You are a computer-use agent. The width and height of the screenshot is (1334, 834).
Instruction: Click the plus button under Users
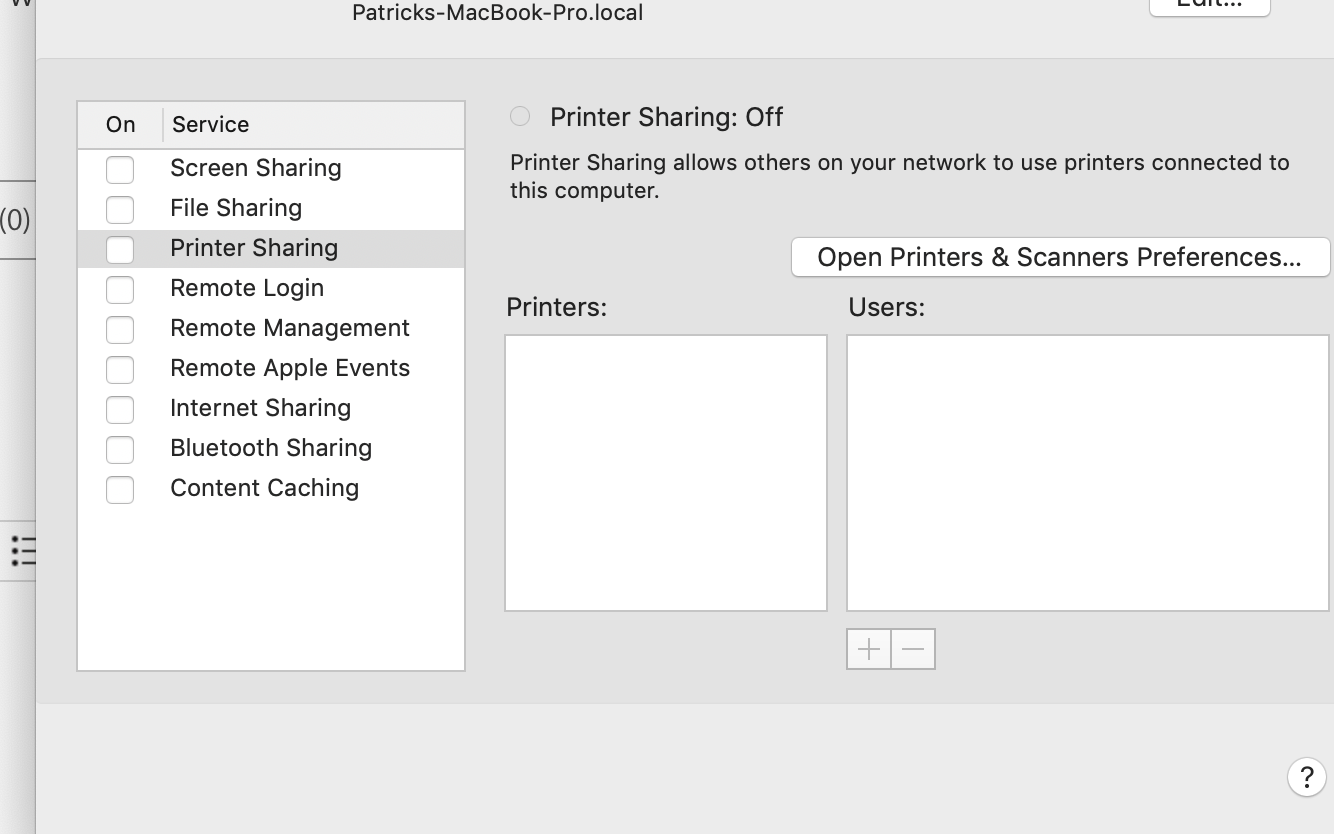tap(869, 649)
